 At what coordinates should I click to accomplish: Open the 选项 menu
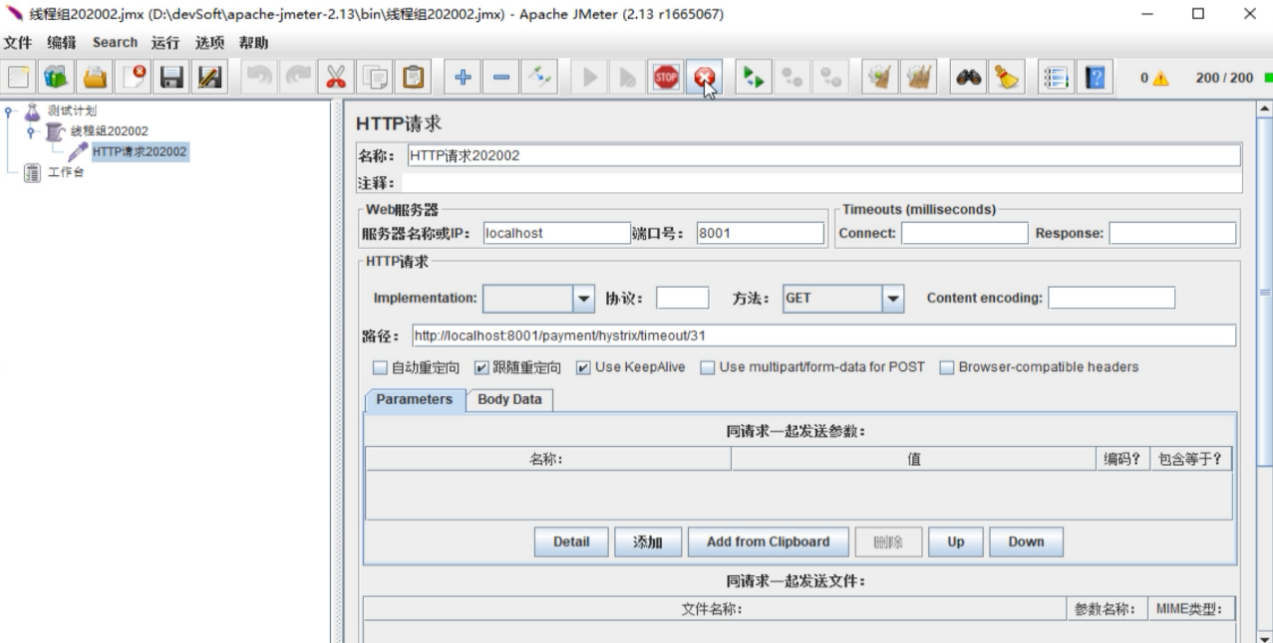point(209,43)
